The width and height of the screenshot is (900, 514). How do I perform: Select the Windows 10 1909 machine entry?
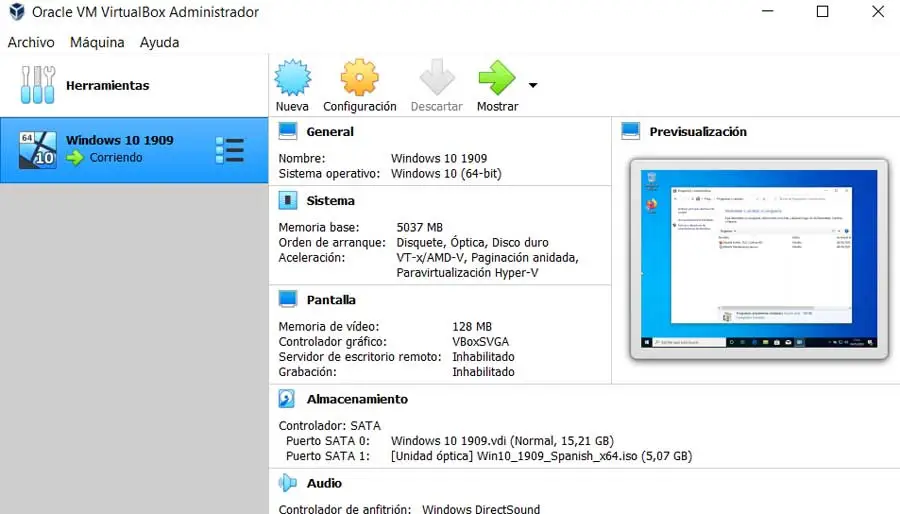tap(134, 150)
